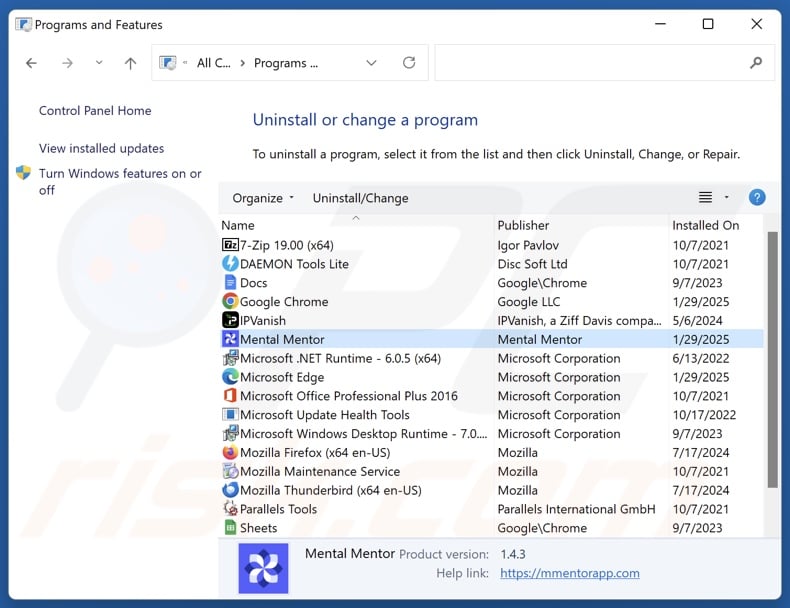Select the Google Chrome row
This screenshot has height=608, width=790.
click(492, 302)
